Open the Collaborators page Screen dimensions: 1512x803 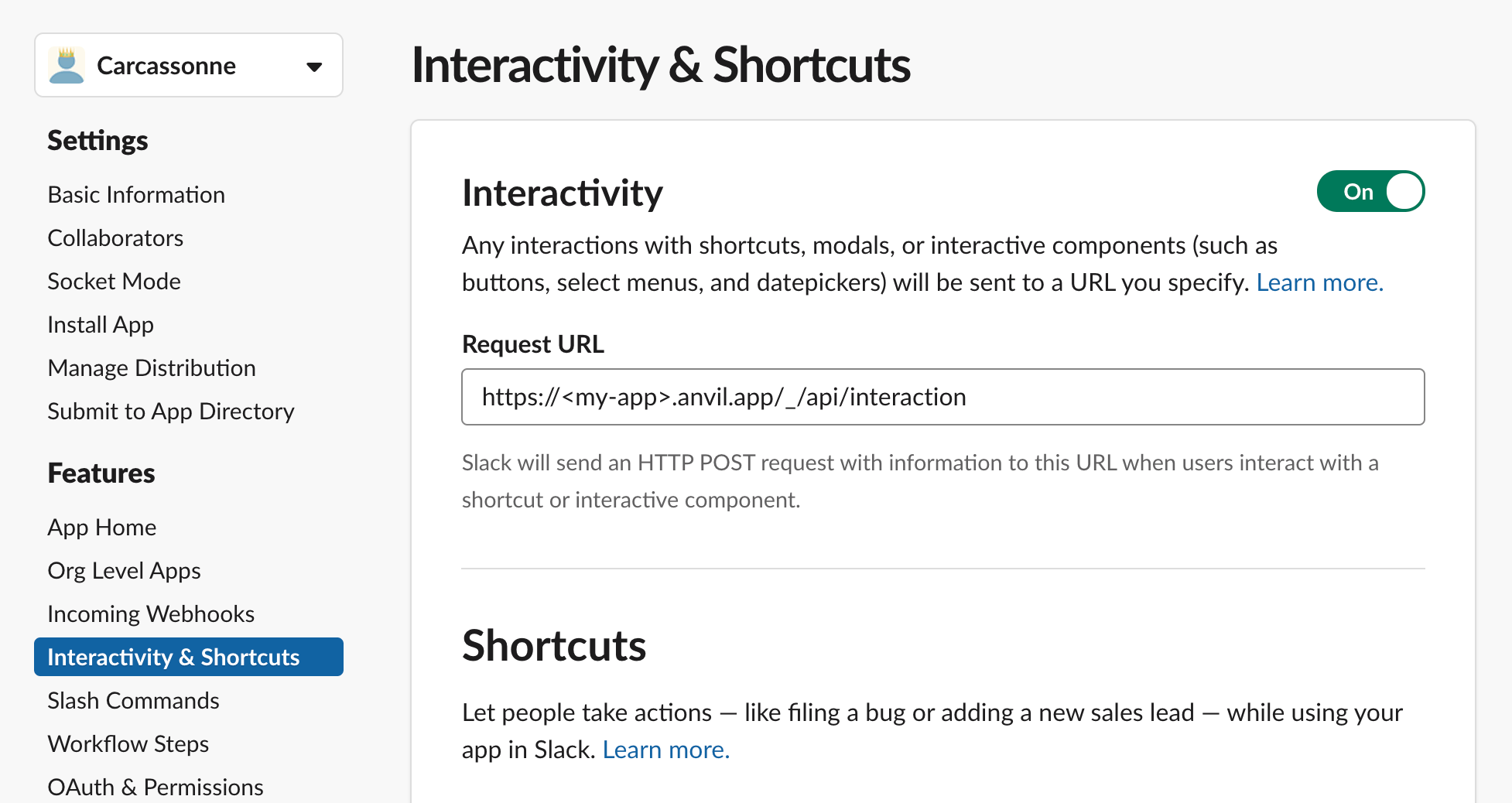tap(115, 237)
